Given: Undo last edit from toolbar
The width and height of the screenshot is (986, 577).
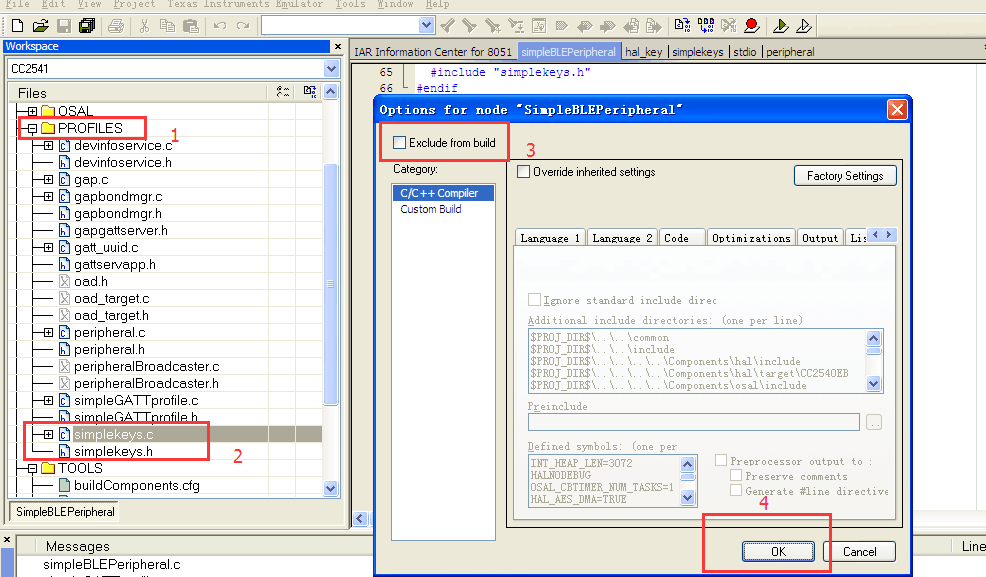Looking at the screenshot, I should click(x=219, y=26).
